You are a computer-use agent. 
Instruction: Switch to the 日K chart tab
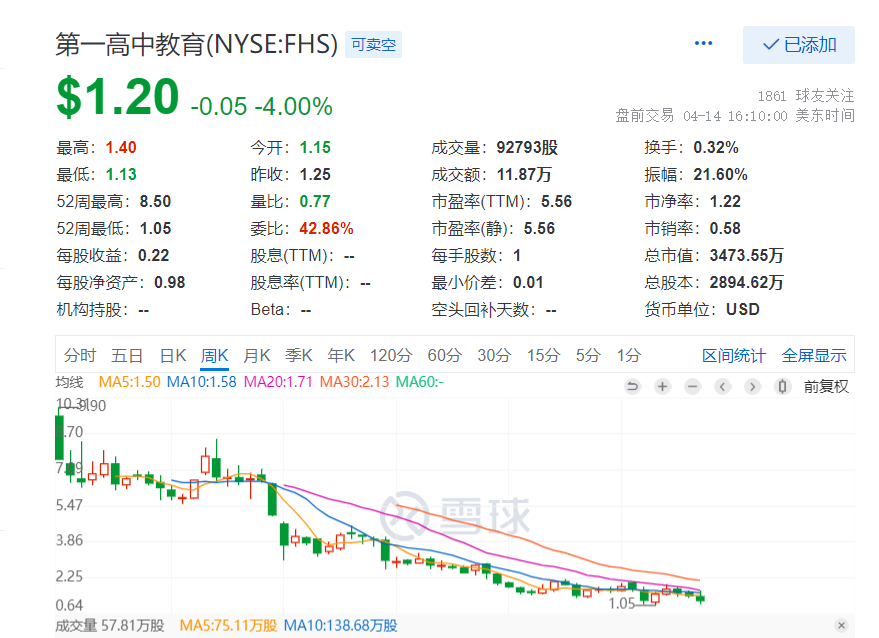pos(173,355)
